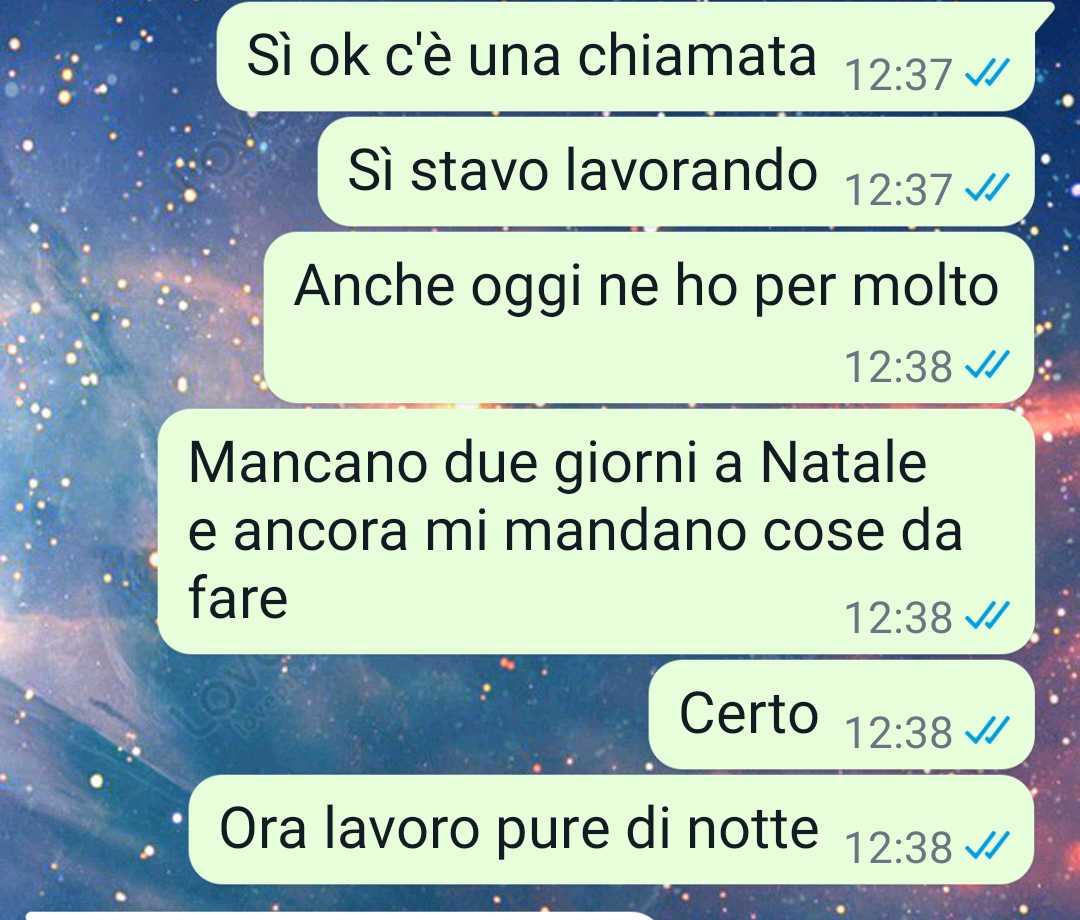1080x920 pixels.
Task: Tap the 'Mancano due giorni a Natale' message
Action: pyautogui.click(x=596, y=532)
